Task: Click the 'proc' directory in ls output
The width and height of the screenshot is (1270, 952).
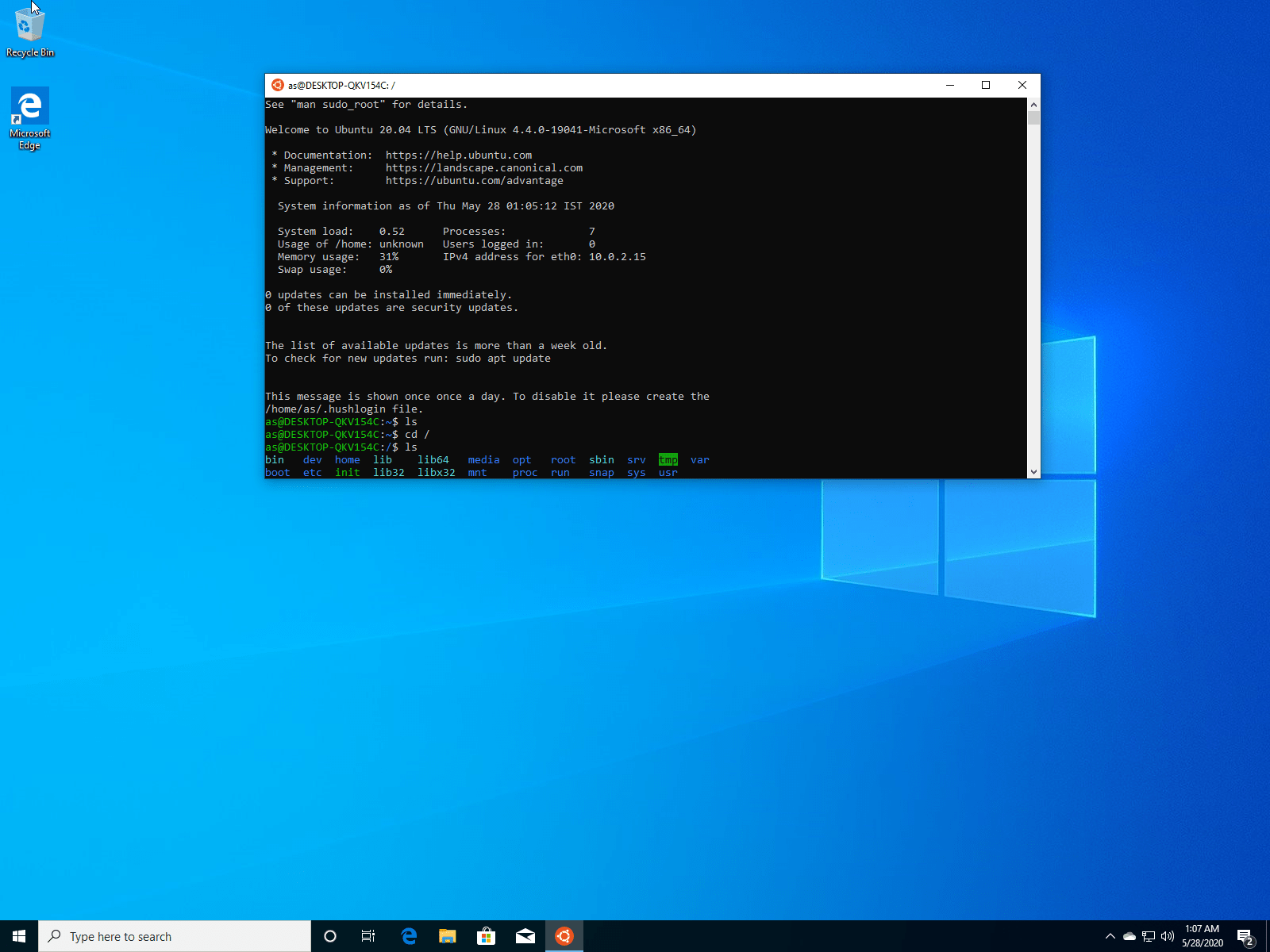Action: click(525, 473)
